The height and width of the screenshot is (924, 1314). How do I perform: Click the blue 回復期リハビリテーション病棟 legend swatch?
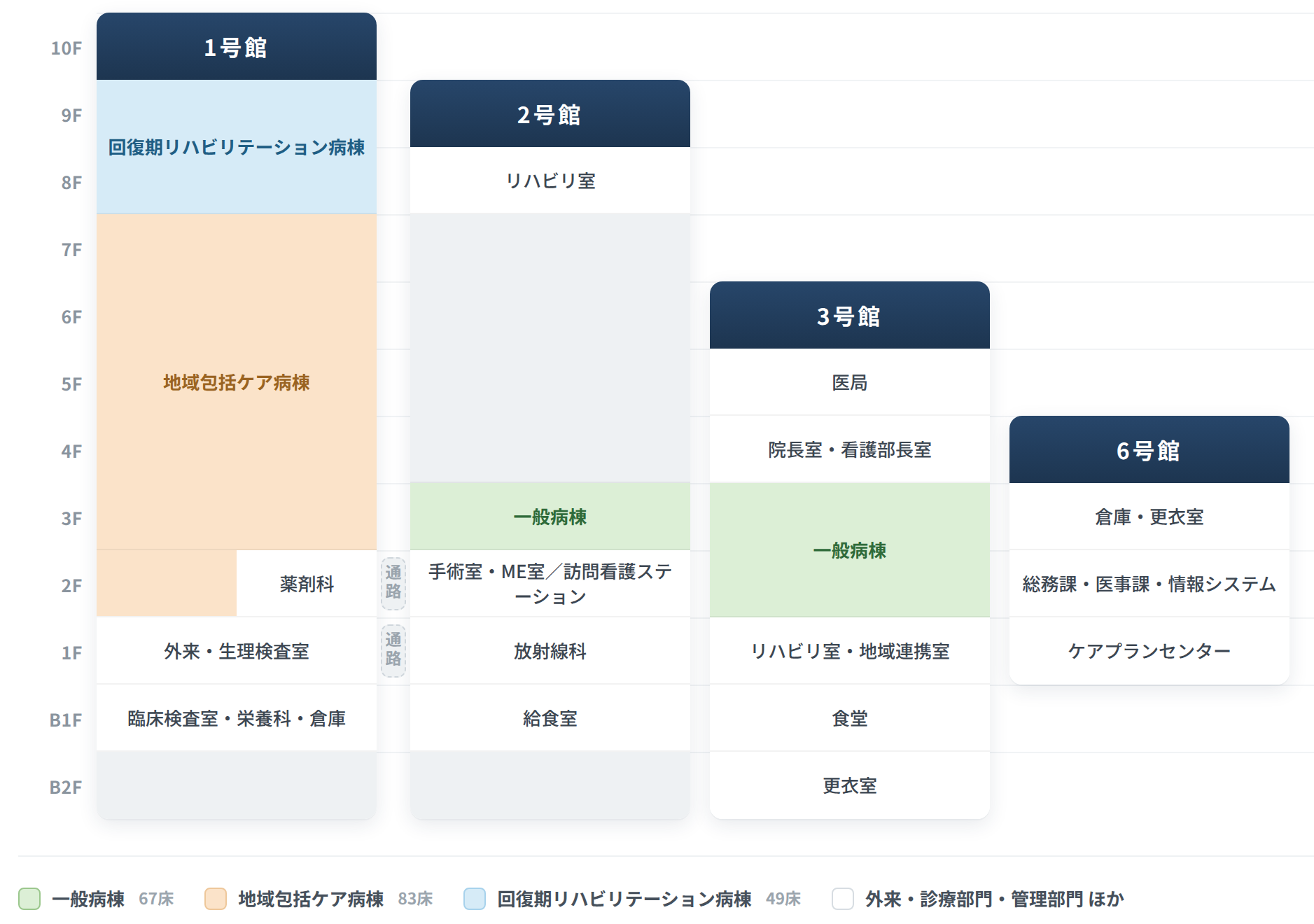(475, 899)
